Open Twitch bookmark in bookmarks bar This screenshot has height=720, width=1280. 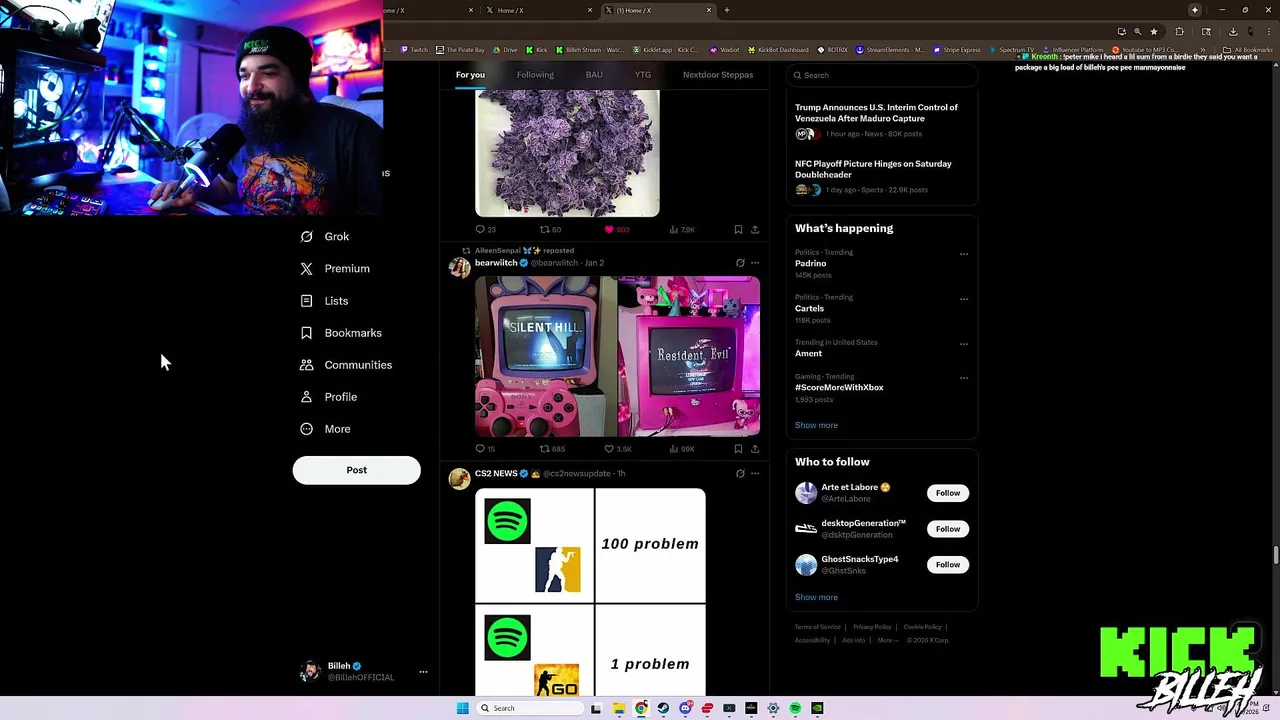(x=414, y=50)
